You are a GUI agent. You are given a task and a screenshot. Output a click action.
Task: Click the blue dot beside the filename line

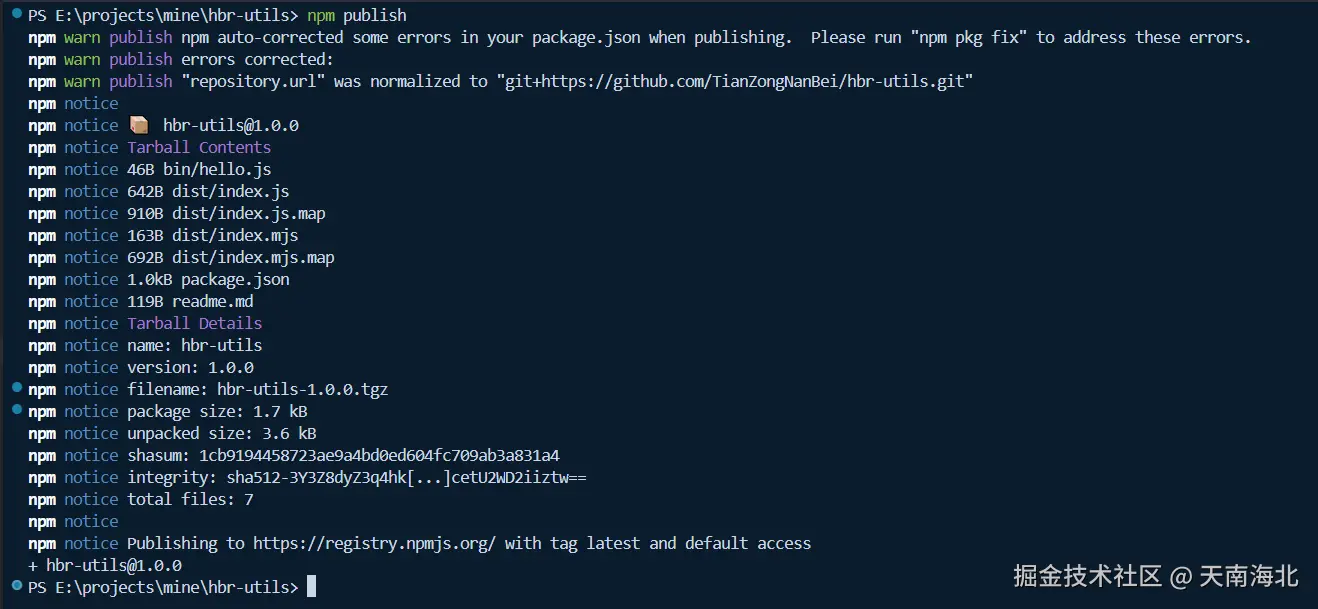click(17, 389)
